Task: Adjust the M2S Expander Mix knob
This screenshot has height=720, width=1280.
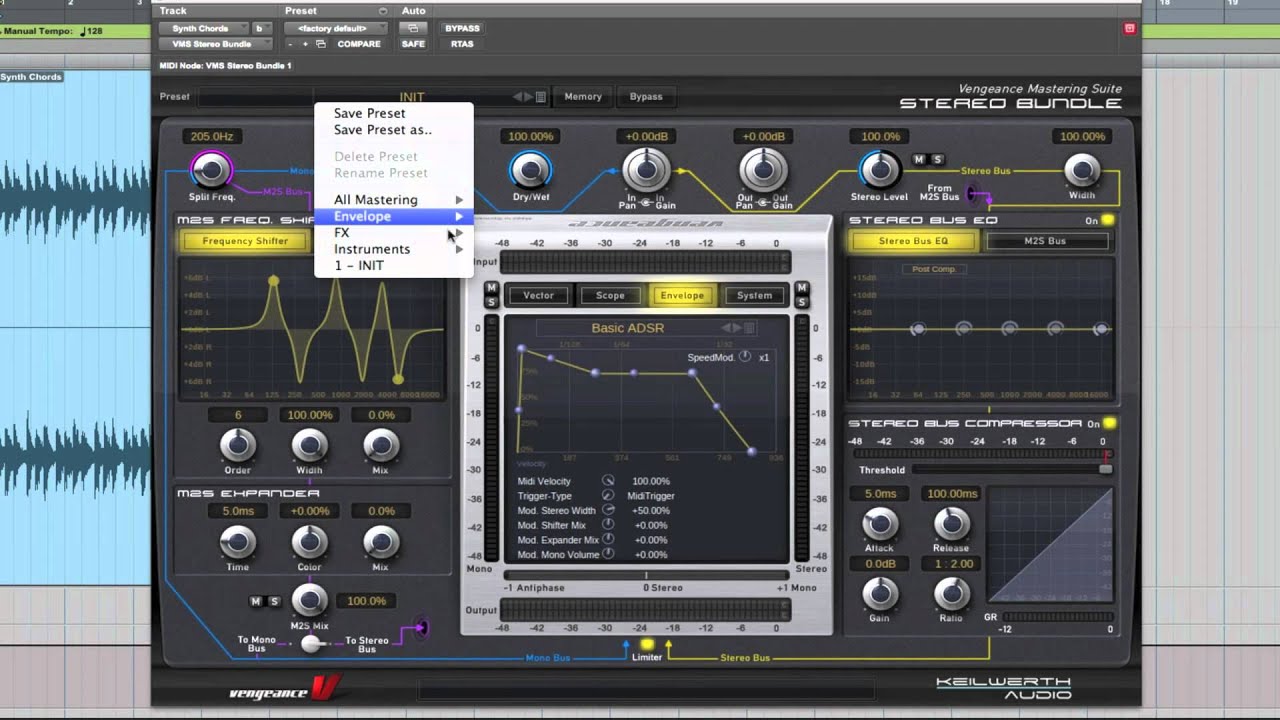Action: tap(381, 541)
